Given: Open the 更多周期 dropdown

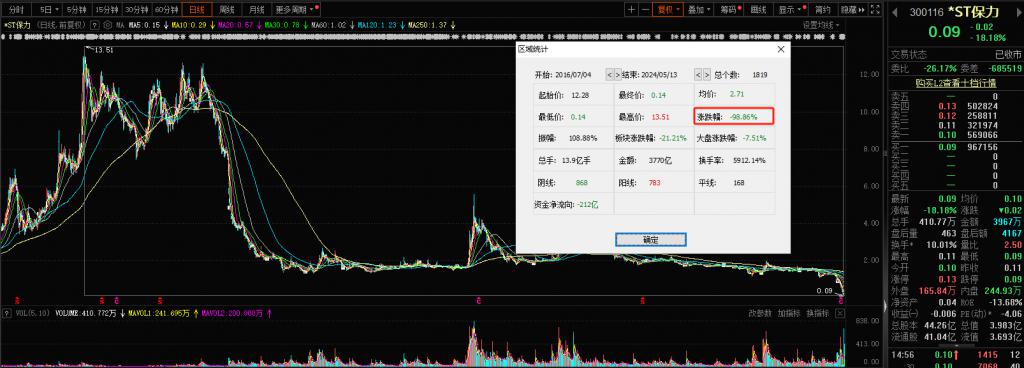Looking at the screenshot, I should point(295,10).
